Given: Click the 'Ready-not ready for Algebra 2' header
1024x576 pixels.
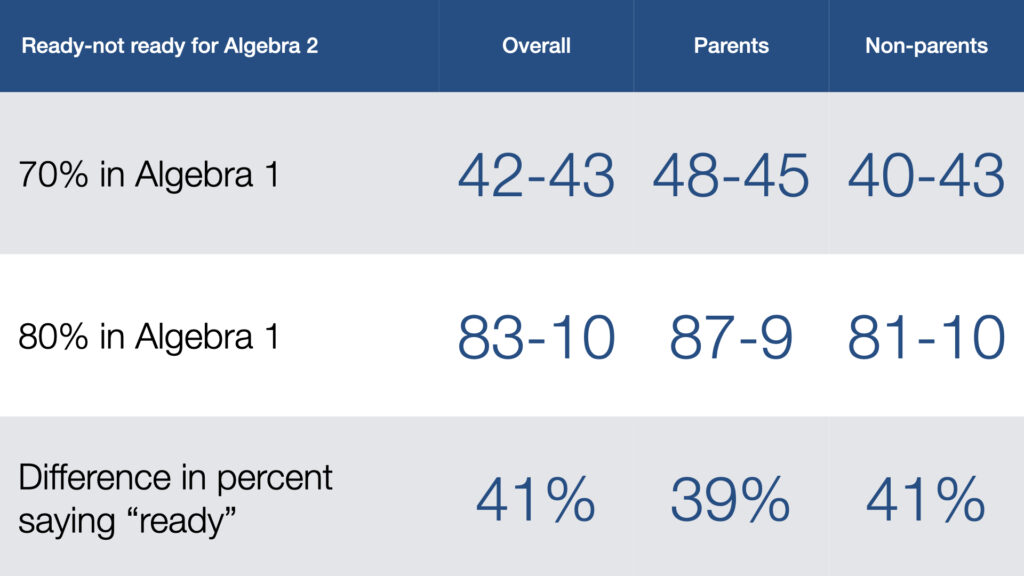Looking at the screenshot, I should click(x=170, y=46).
